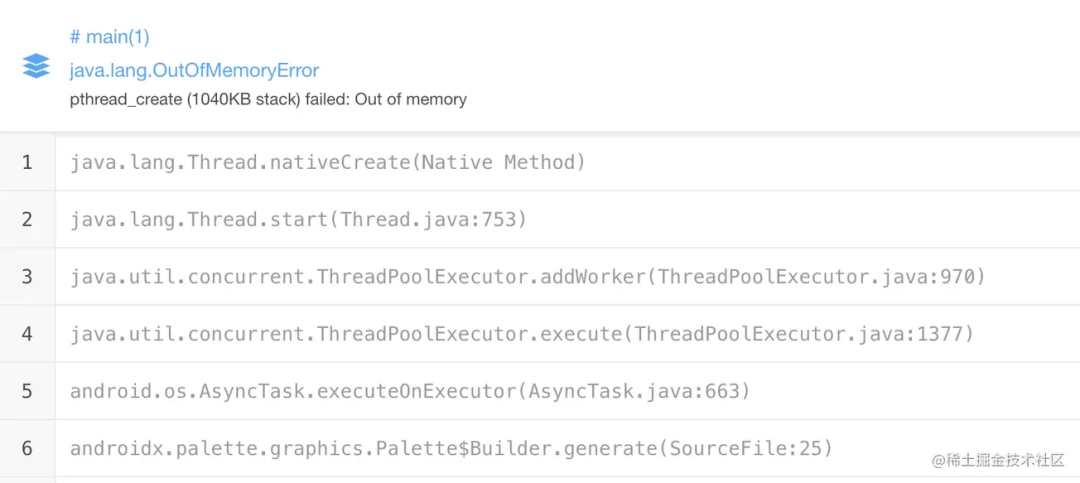The height and width of the screenshot is (483, 1080).
Task: Select the java.lang.Thread.start stack frame
Action: coord(298,220)
